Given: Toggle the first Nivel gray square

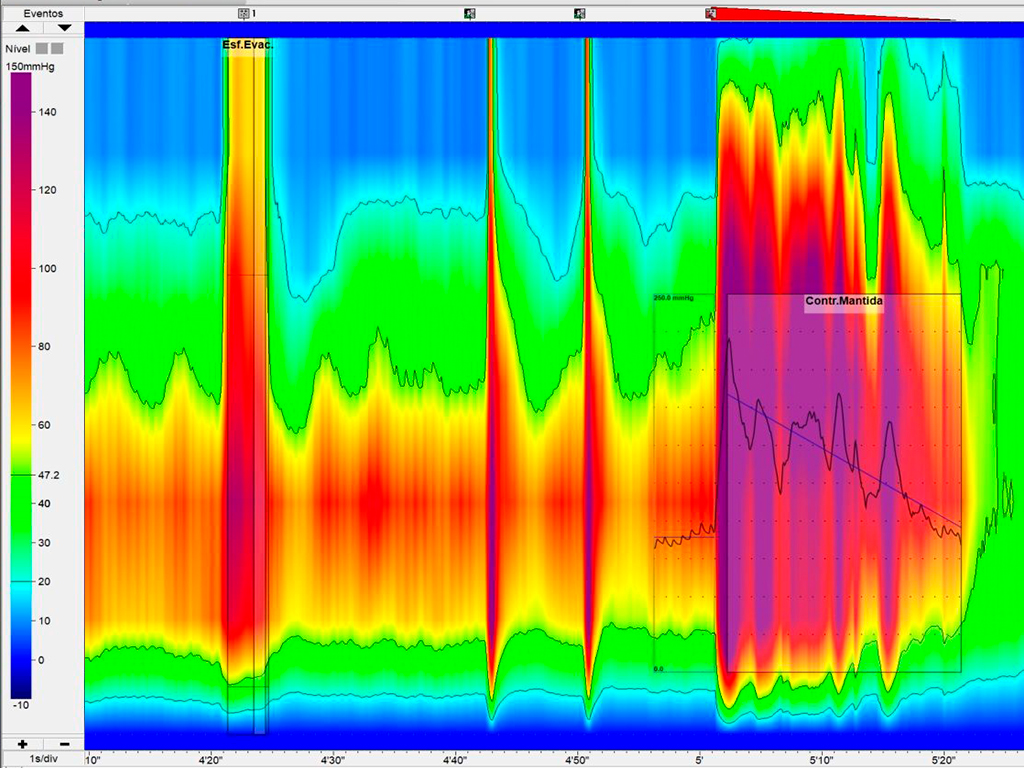Looking at the screenshot, I should coord(42,48).
